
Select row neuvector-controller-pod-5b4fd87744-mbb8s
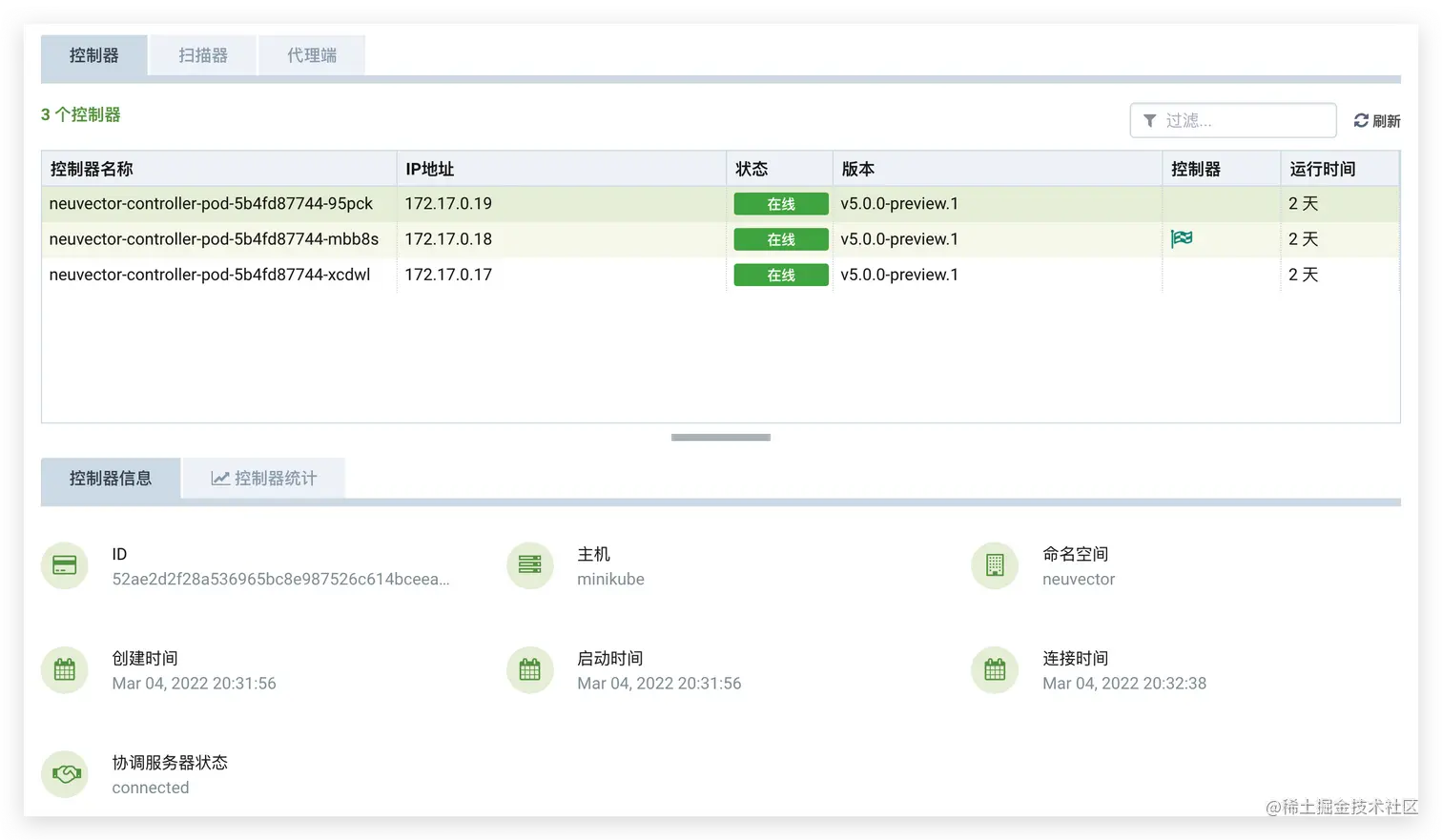coord(720,239)
